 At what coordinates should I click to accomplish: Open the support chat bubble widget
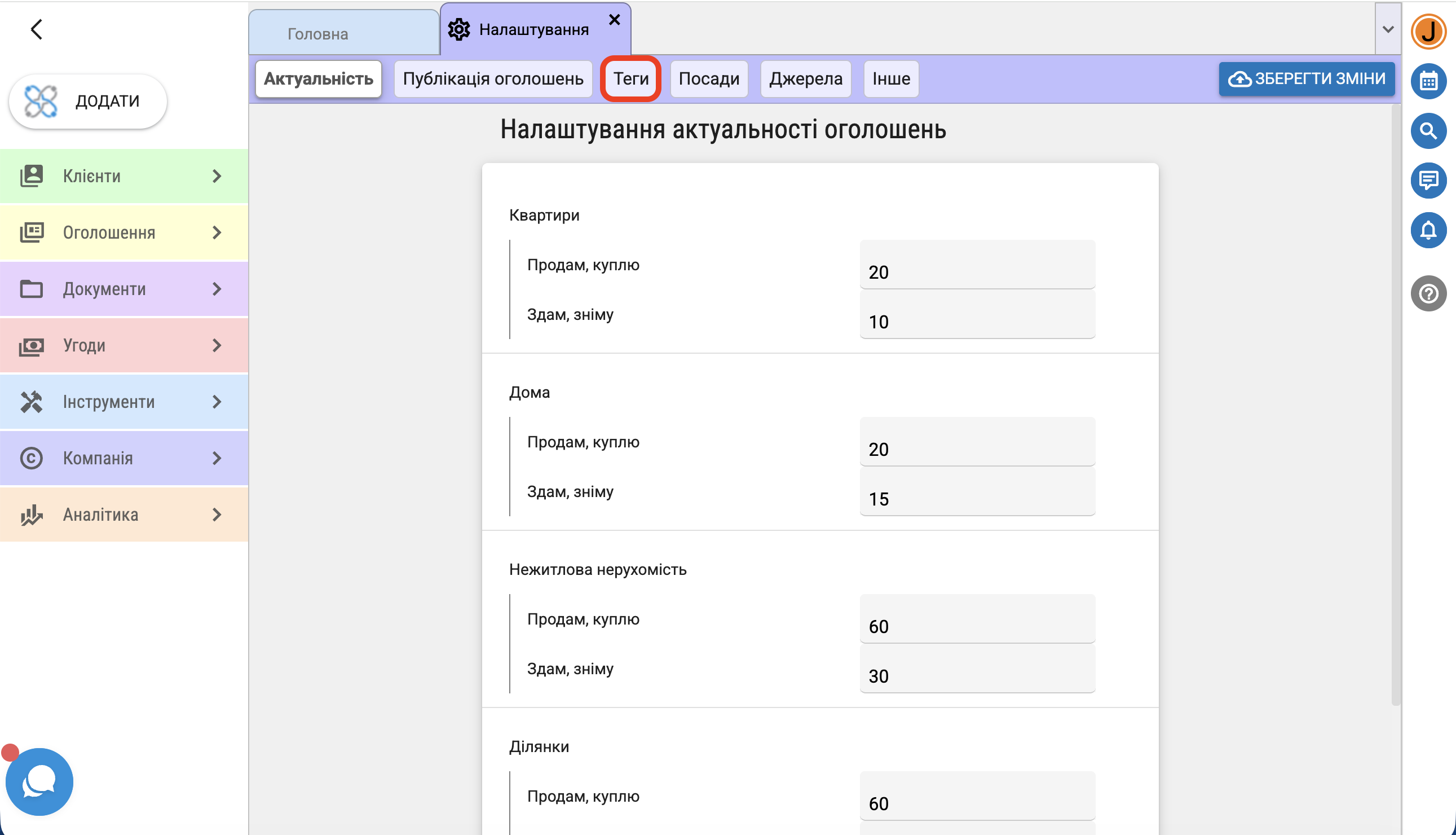tap(39, 781)
